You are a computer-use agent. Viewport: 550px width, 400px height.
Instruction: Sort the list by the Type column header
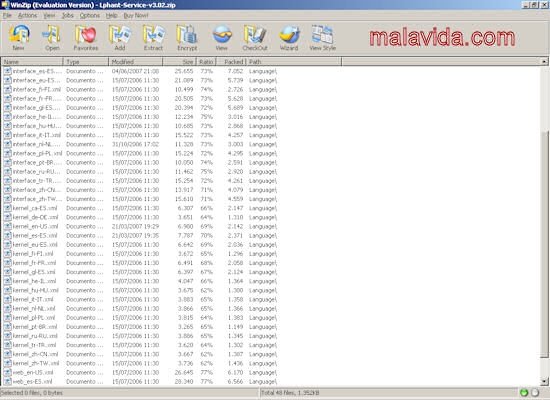(x=86, y=62)
